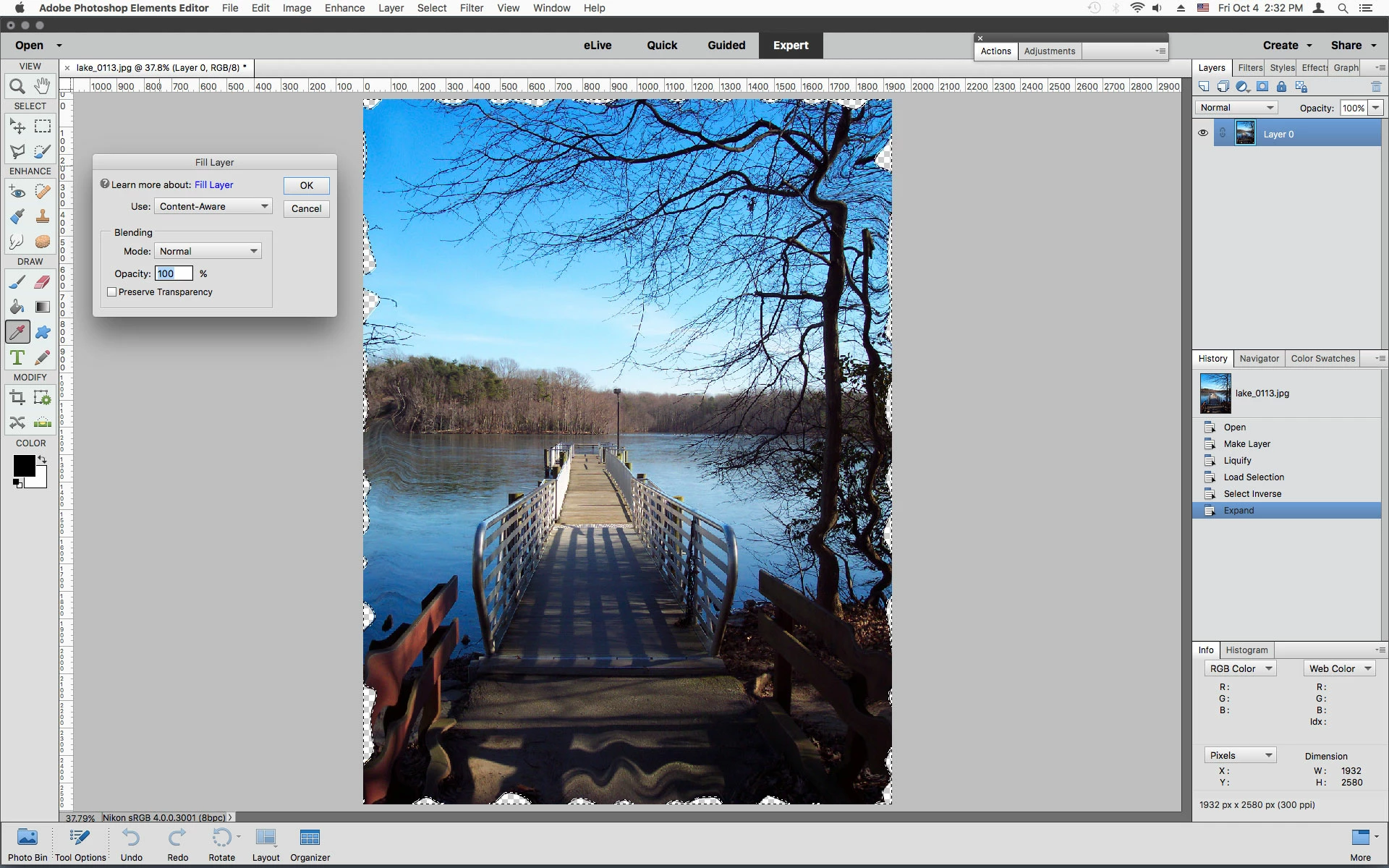Click the Organizer icon
The width and height of the screenshot is (1389, 868).
[310, 845]
